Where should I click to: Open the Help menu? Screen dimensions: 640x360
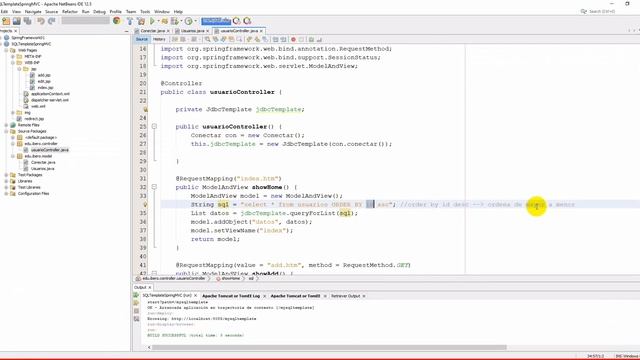178,11
